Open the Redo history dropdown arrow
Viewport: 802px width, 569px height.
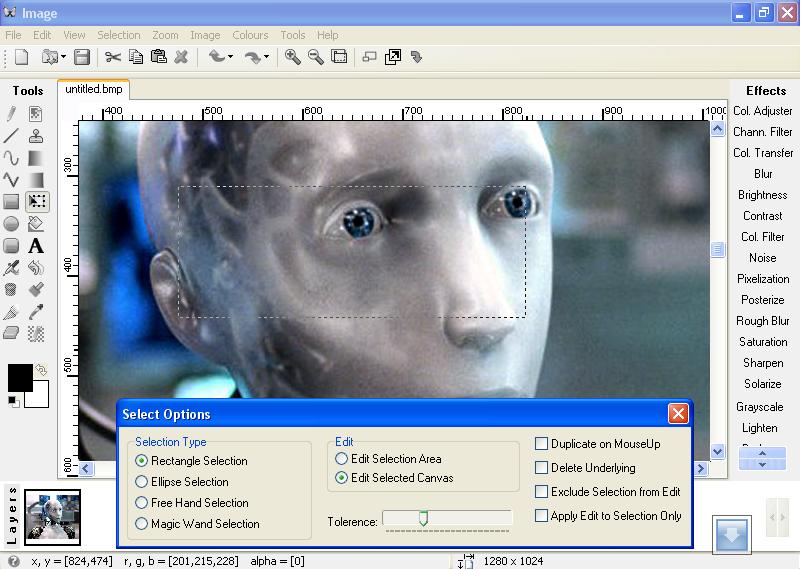coord(266,57)
